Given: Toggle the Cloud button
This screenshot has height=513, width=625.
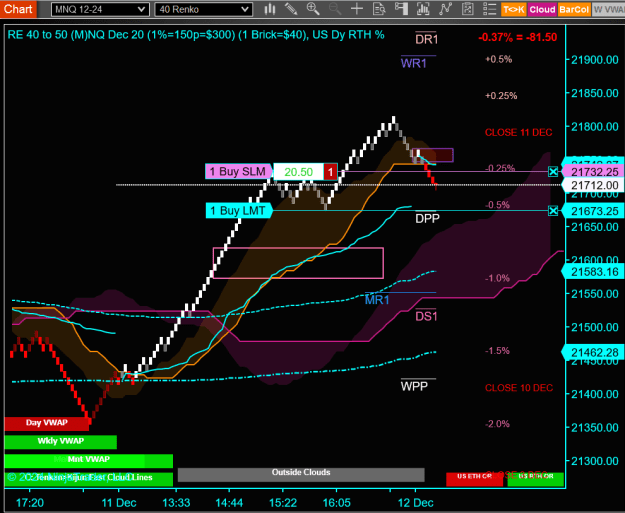Looking at the screenshot, I should (542, 10).
